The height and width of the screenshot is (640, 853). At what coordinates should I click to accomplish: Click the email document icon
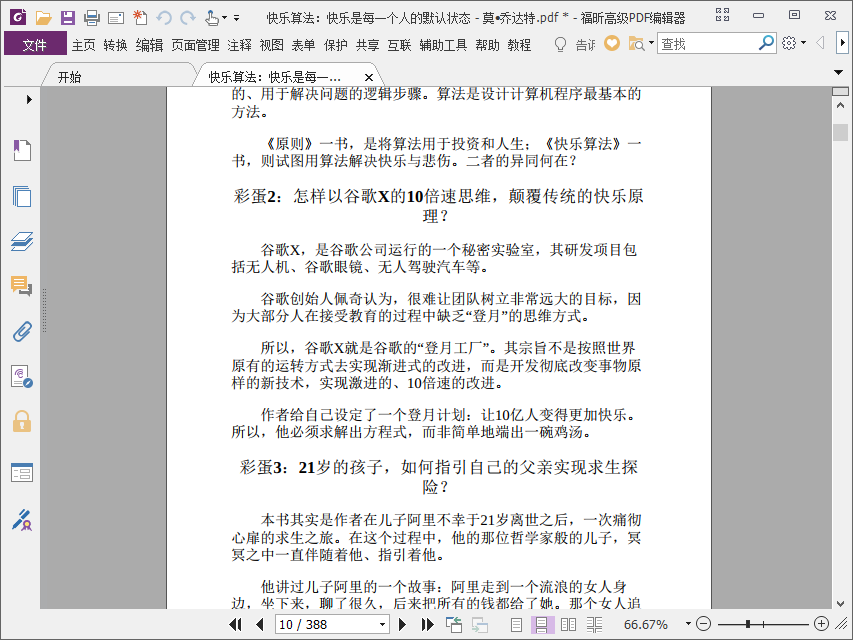click(116, 19)
